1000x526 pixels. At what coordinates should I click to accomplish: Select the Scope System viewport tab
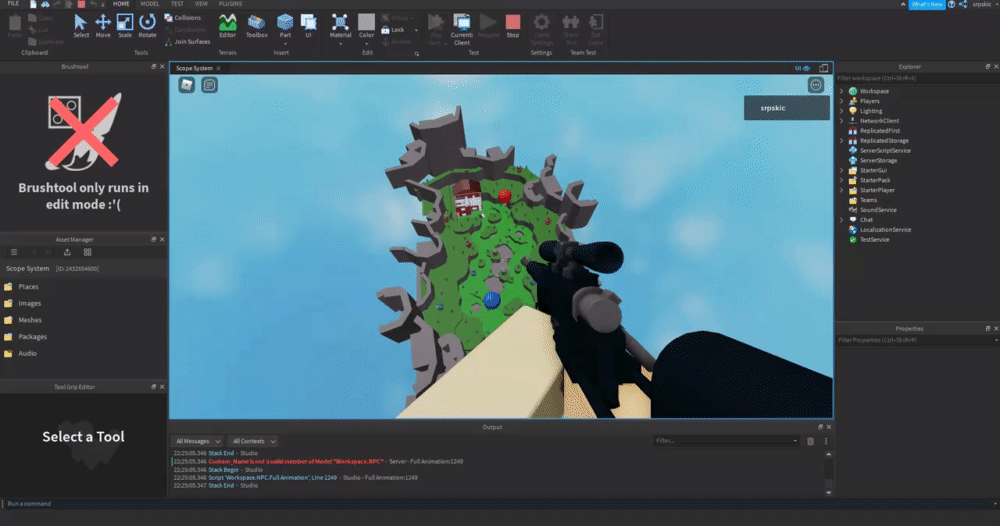click(195, 68)
